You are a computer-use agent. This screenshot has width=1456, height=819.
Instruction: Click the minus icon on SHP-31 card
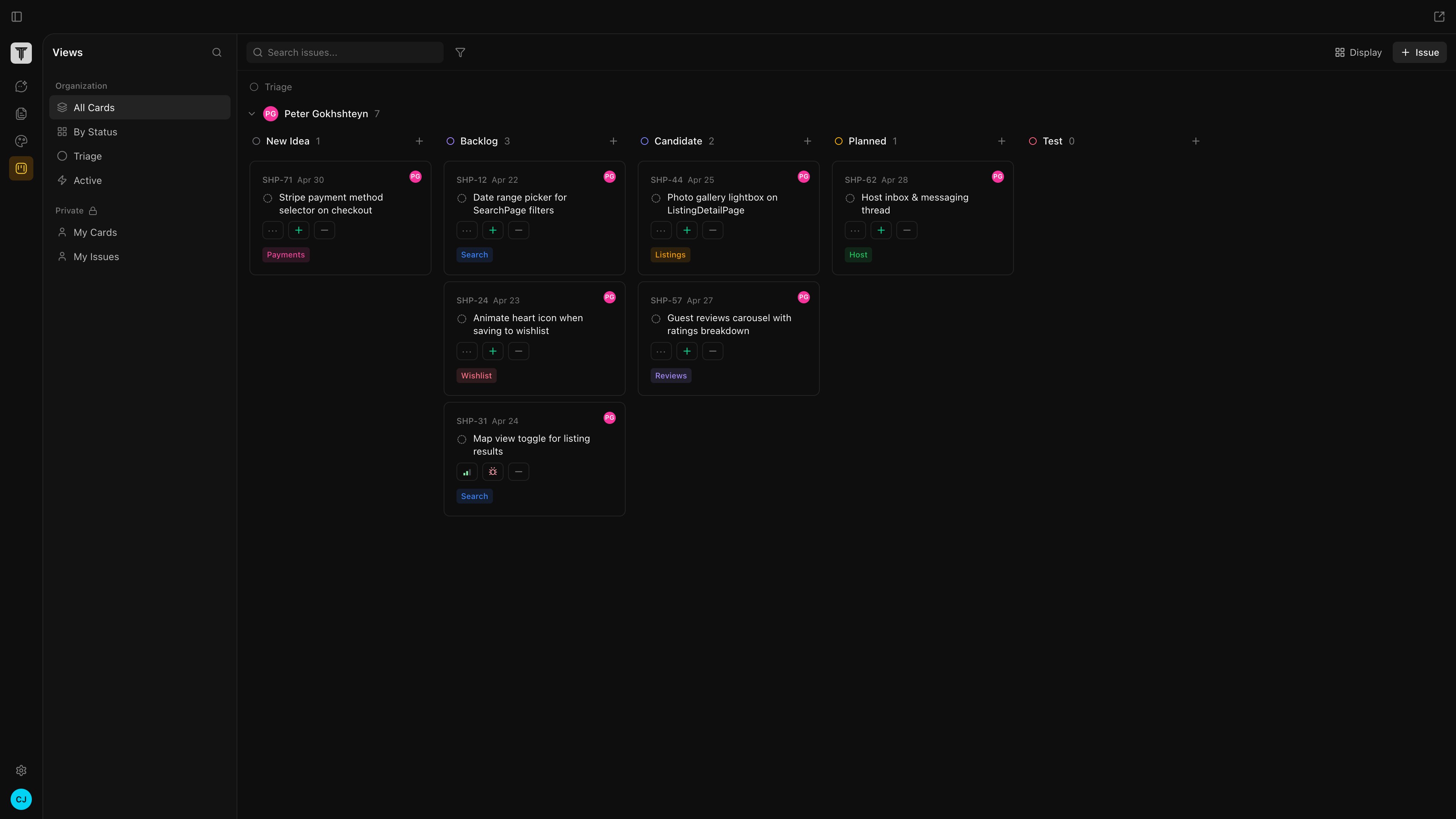pyautogui.click(x=519, y=472)
